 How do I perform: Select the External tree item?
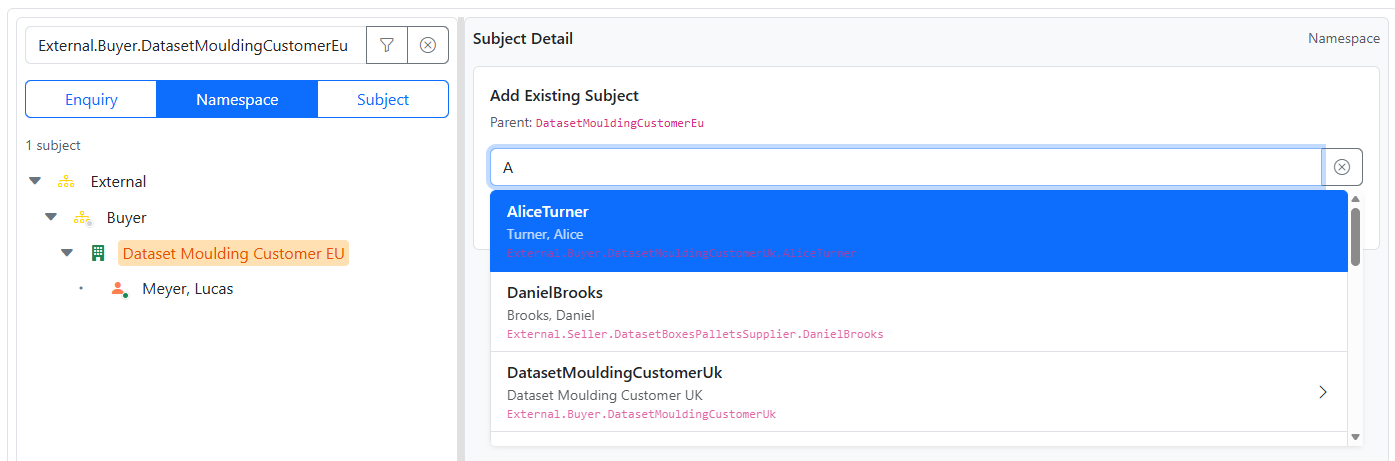118,182
